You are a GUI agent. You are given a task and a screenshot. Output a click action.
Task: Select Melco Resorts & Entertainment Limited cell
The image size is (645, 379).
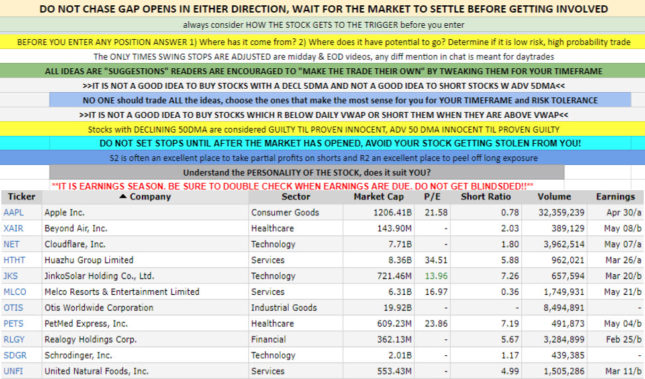[x=145, y=292]
